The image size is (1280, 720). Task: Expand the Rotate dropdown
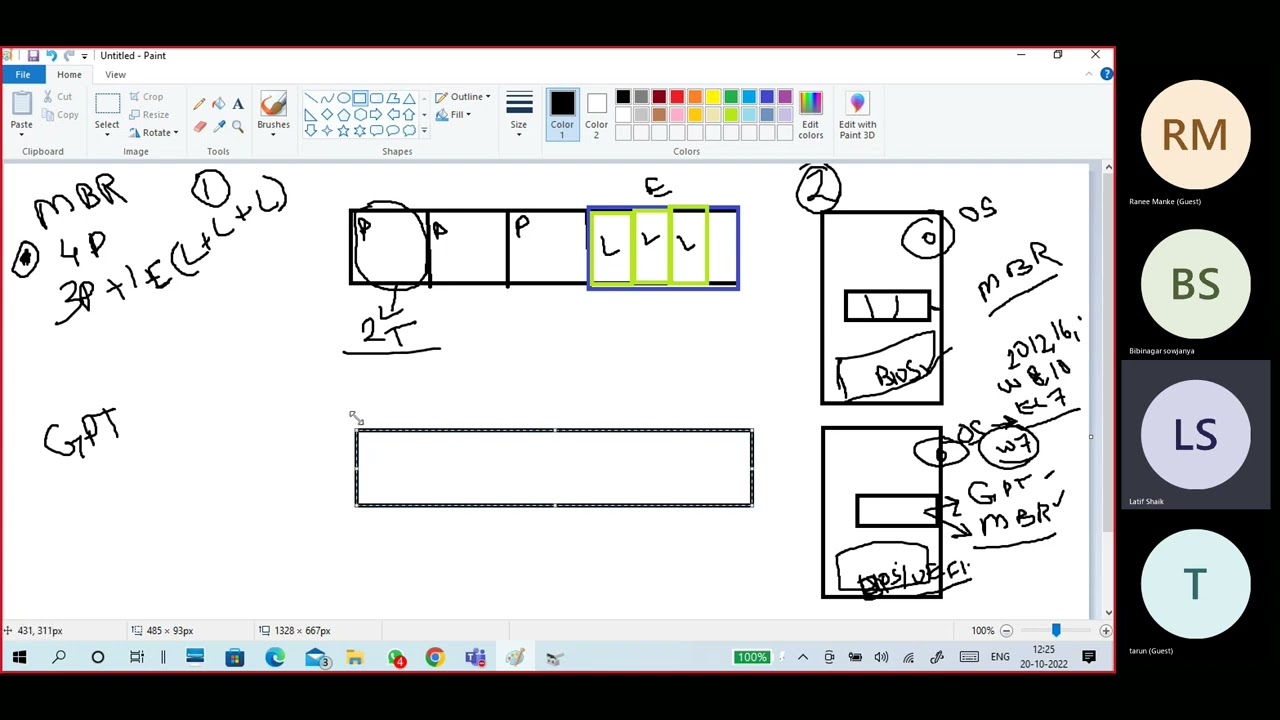click(x=176, y=133)
